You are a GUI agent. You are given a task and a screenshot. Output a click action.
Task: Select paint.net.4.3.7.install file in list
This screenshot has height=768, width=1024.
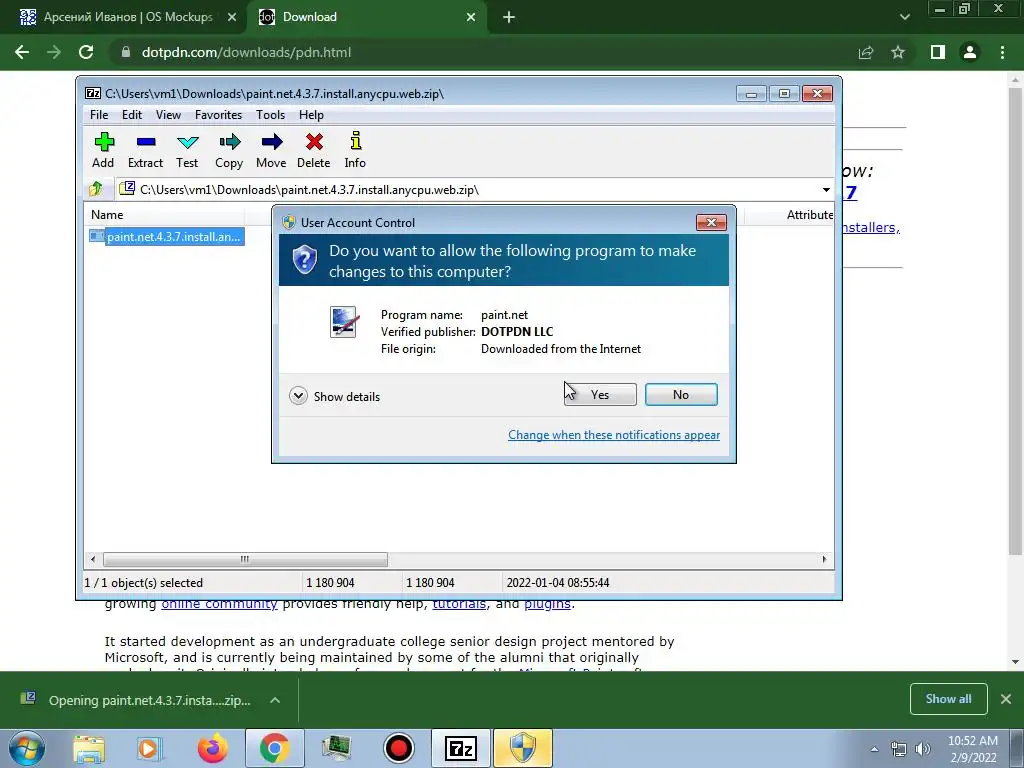pyautogui.click(x=167, y=236)
